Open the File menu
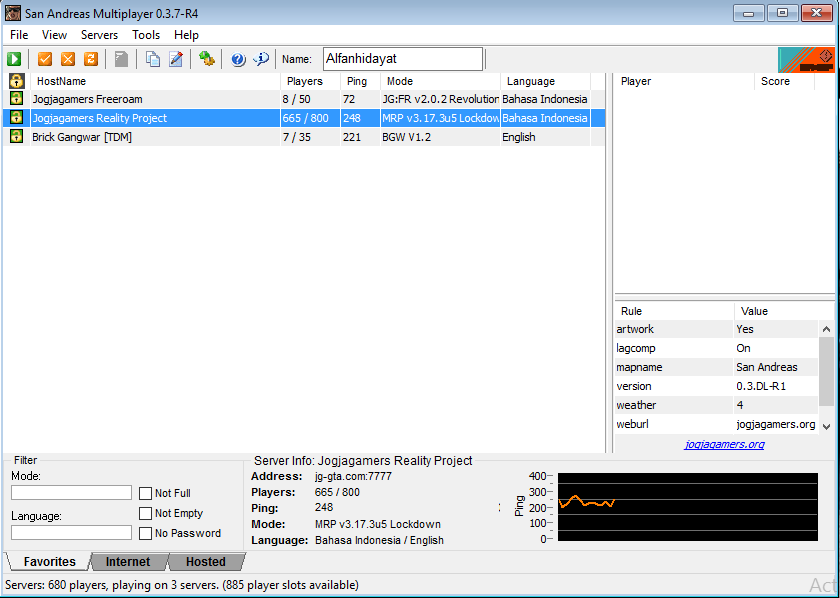This screenshot has height=598, width=840. (x=19, y=35)
